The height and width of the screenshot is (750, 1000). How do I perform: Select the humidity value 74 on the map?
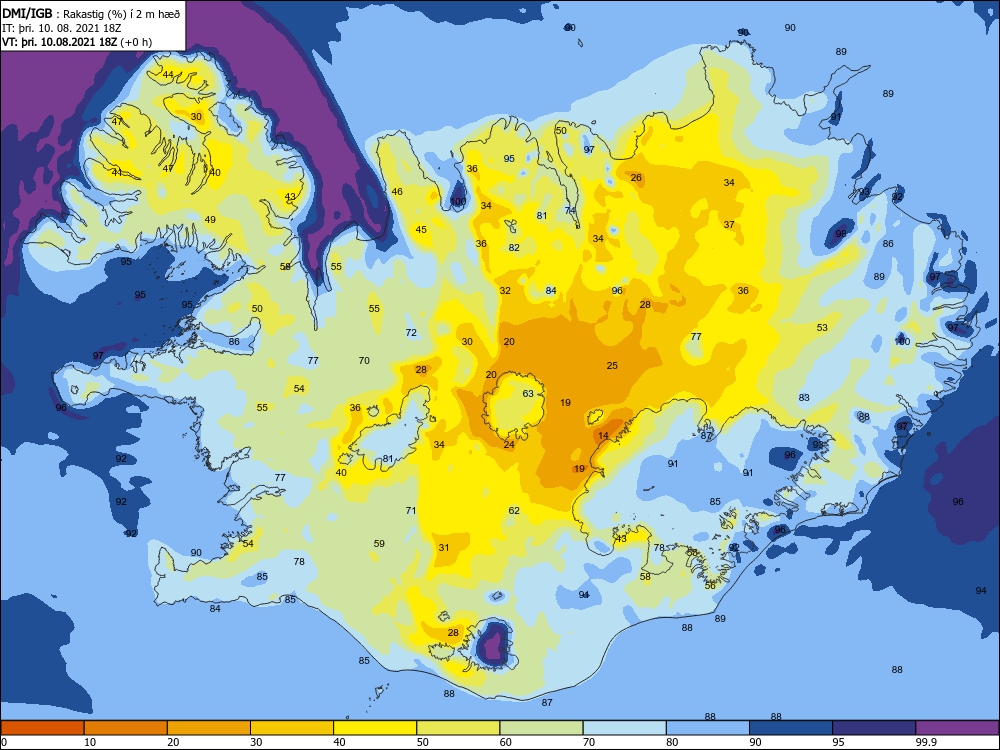click(570, 210)
